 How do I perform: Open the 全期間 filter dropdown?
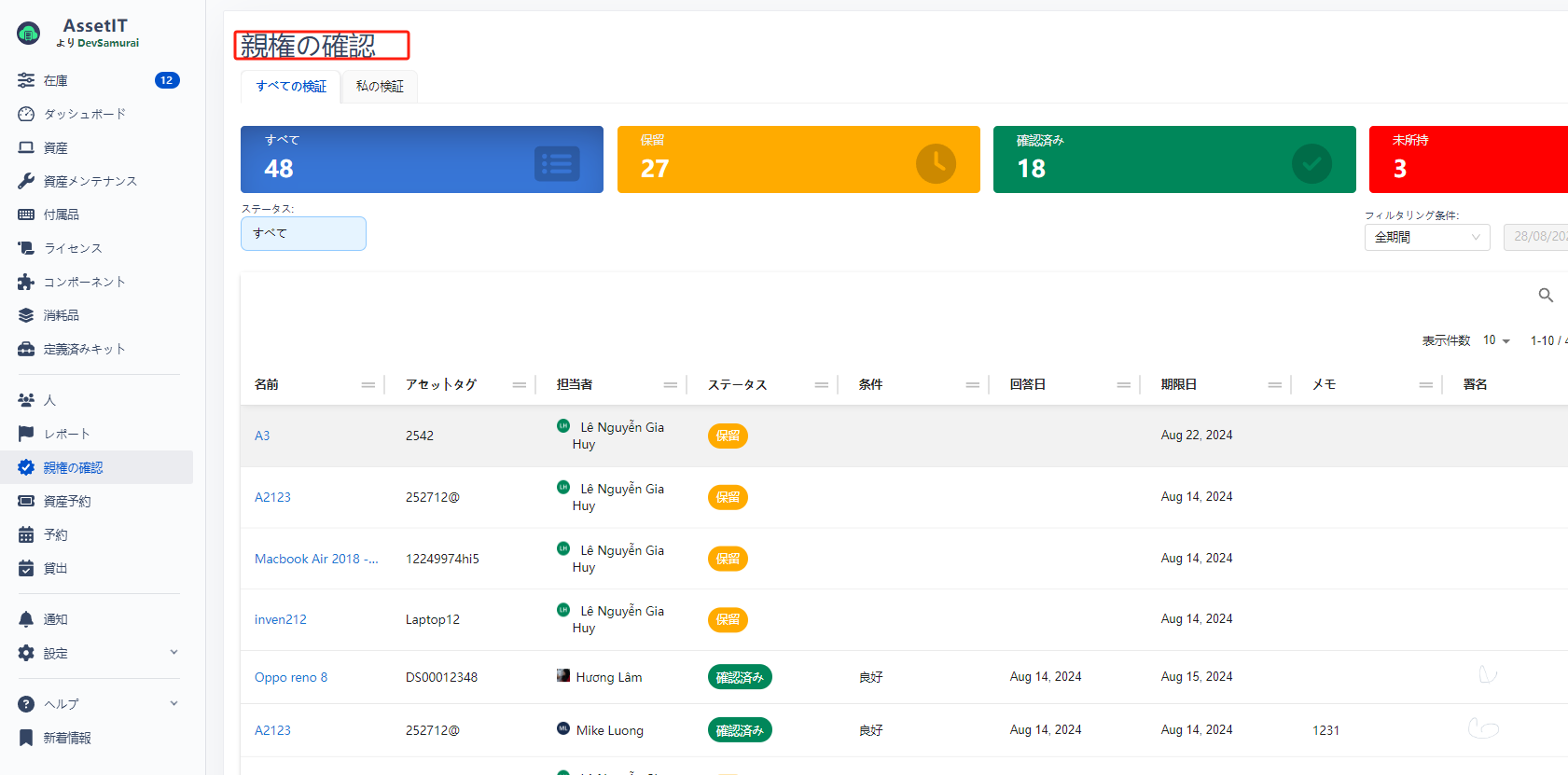(1426, 237)
